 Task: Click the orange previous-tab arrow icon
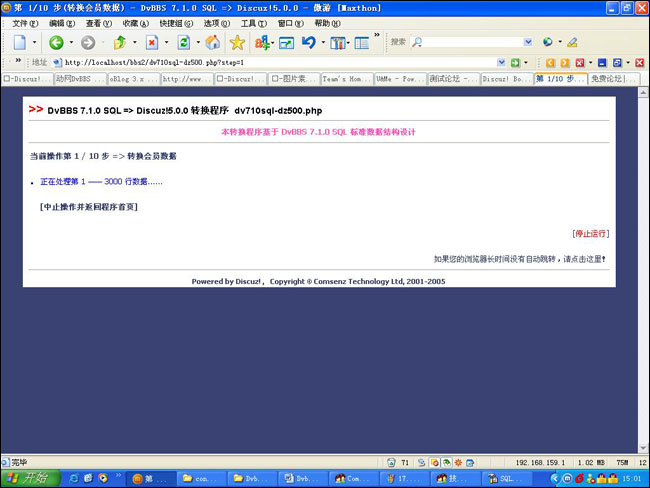tap(550, 63)
